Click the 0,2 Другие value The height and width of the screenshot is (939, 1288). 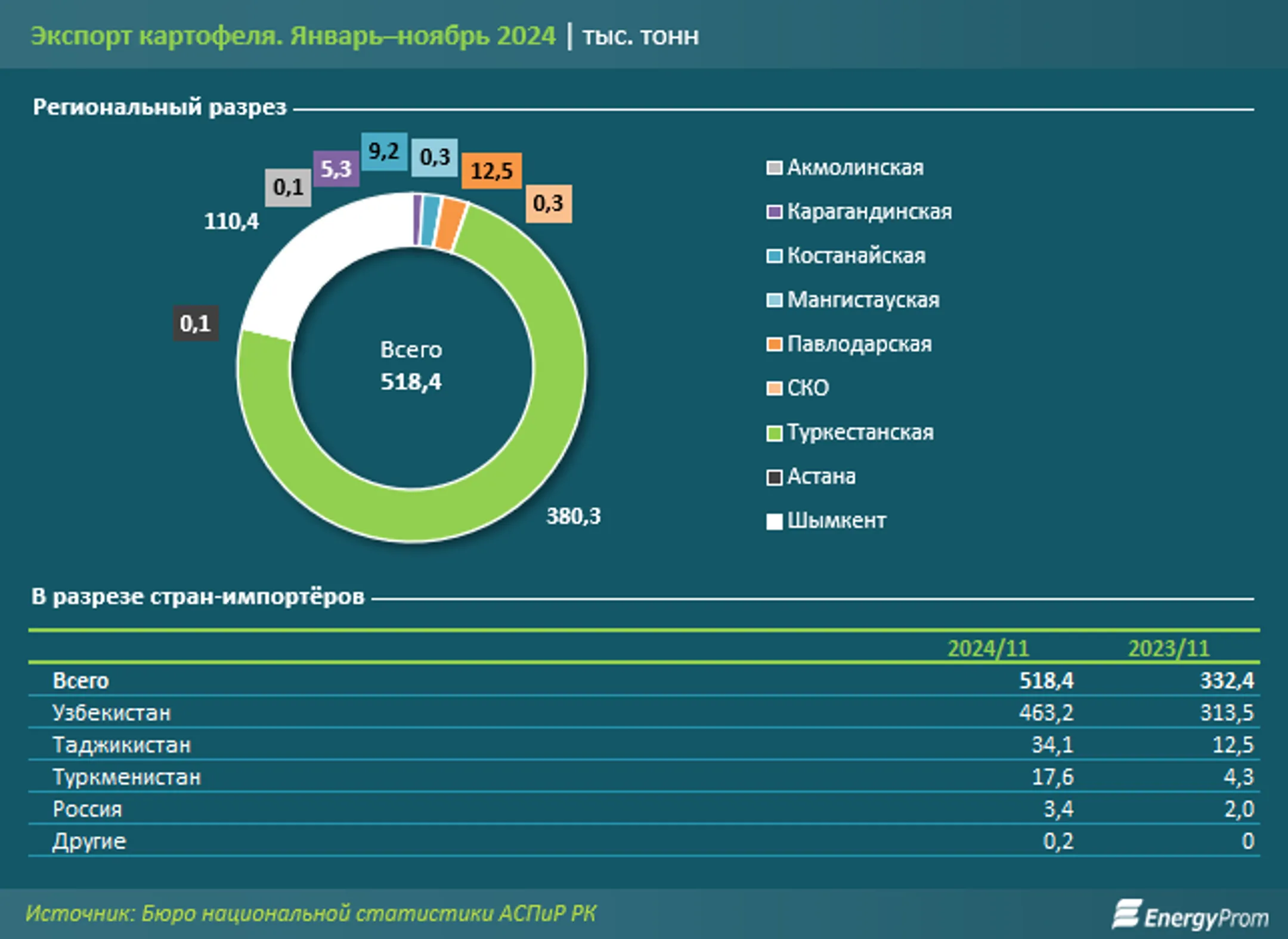[1059, 842]
